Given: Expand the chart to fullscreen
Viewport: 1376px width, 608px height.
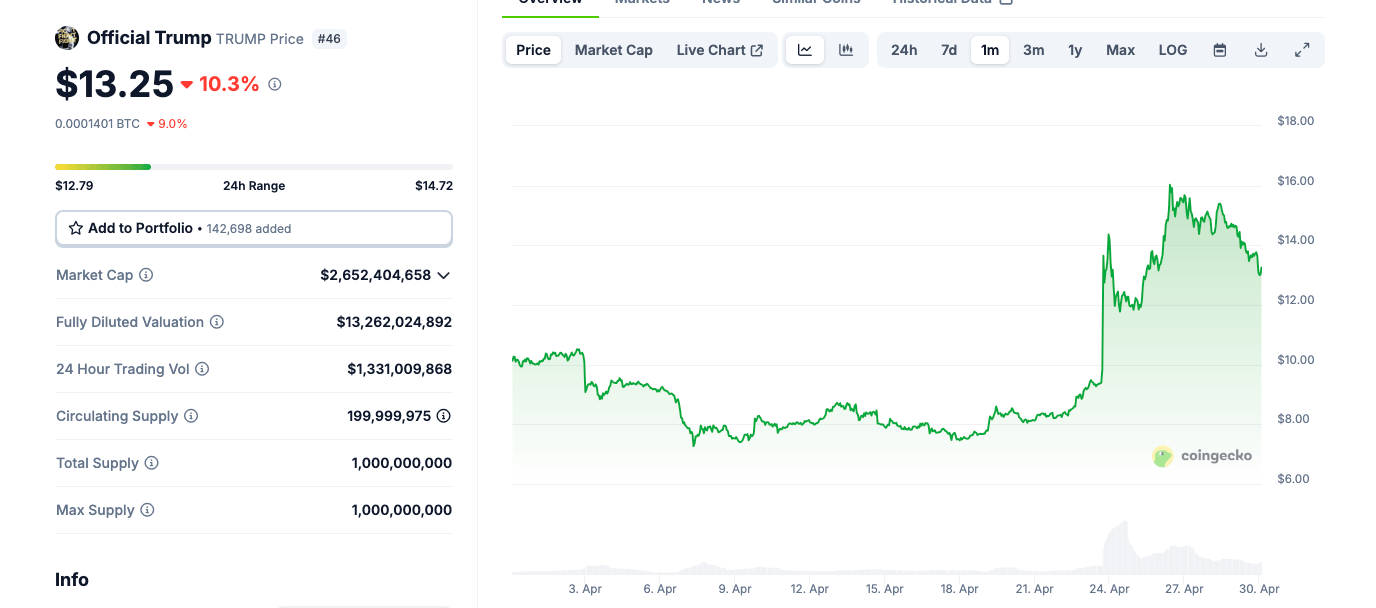Looking at the screenshot, I should [1302, 49].
